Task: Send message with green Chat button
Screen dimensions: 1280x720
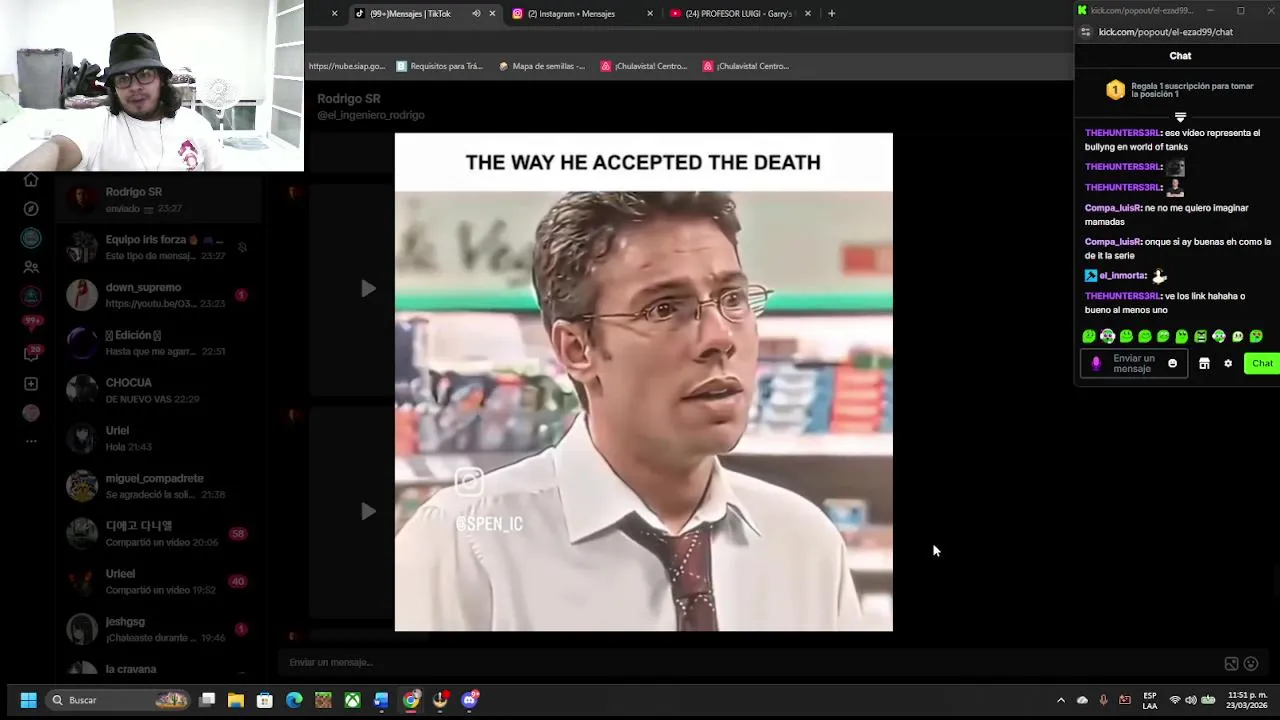Action: click(1262, 364)
